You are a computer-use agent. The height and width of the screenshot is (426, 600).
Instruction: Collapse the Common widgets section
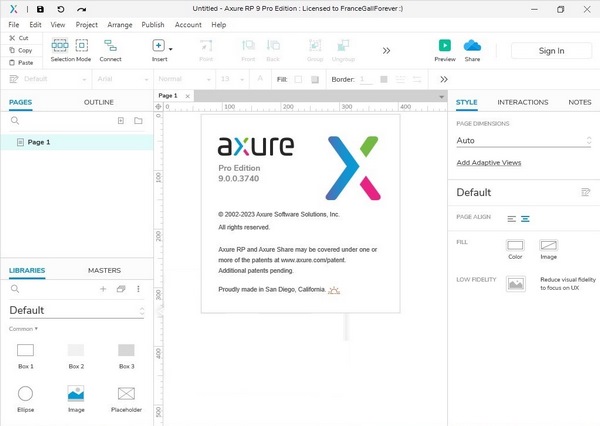coord(23,329)
